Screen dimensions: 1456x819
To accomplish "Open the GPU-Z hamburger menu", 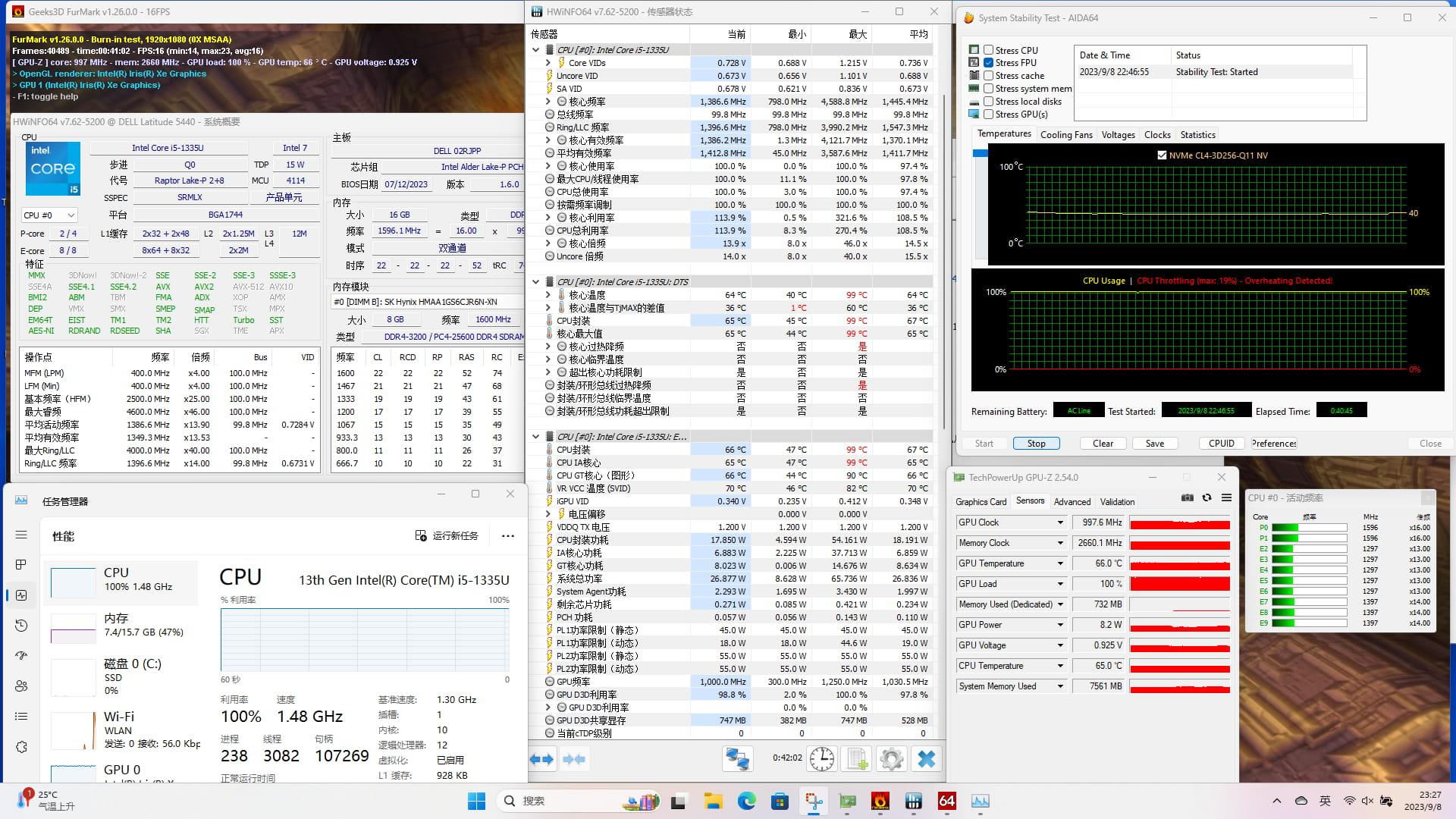I will pos(1226,497).
